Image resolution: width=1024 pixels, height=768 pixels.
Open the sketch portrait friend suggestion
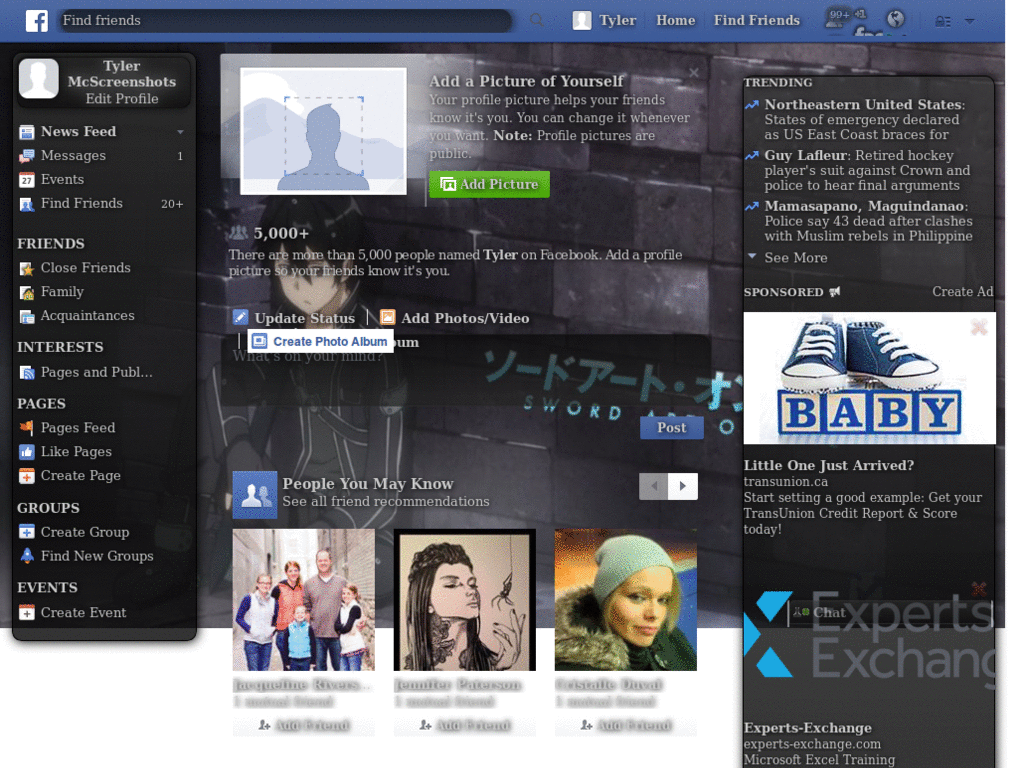point(464,600)
